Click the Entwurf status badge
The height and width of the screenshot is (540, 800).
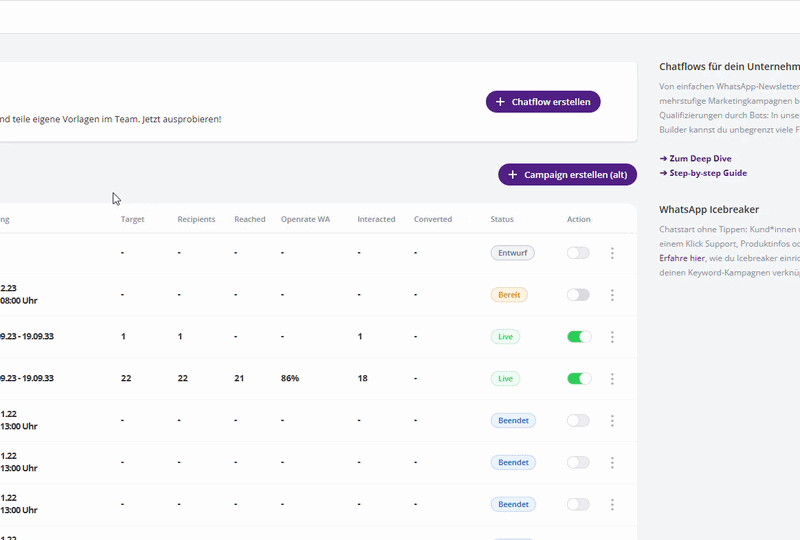512,253
